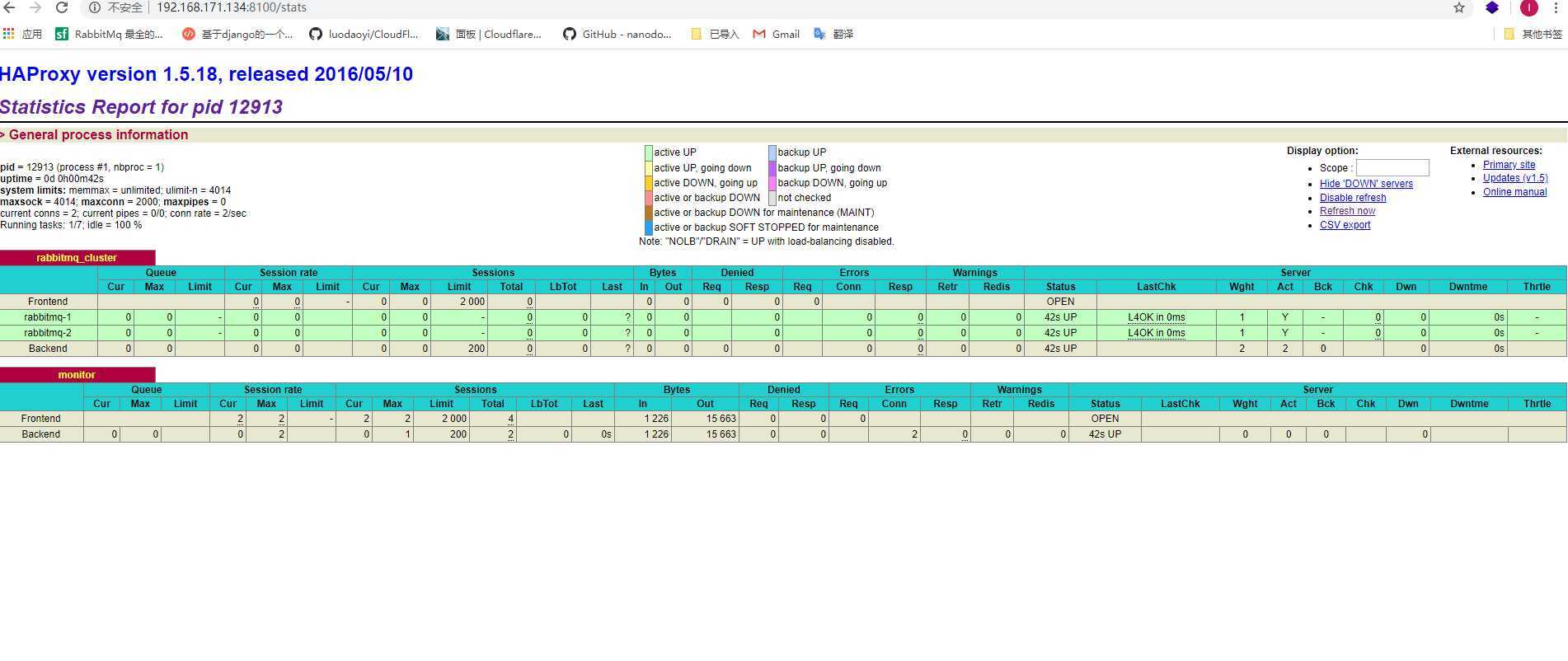Screen dimensions: 1568x661
Task: Click the Frontend row of rabbitmq_cluster
Action: (783, 302)
